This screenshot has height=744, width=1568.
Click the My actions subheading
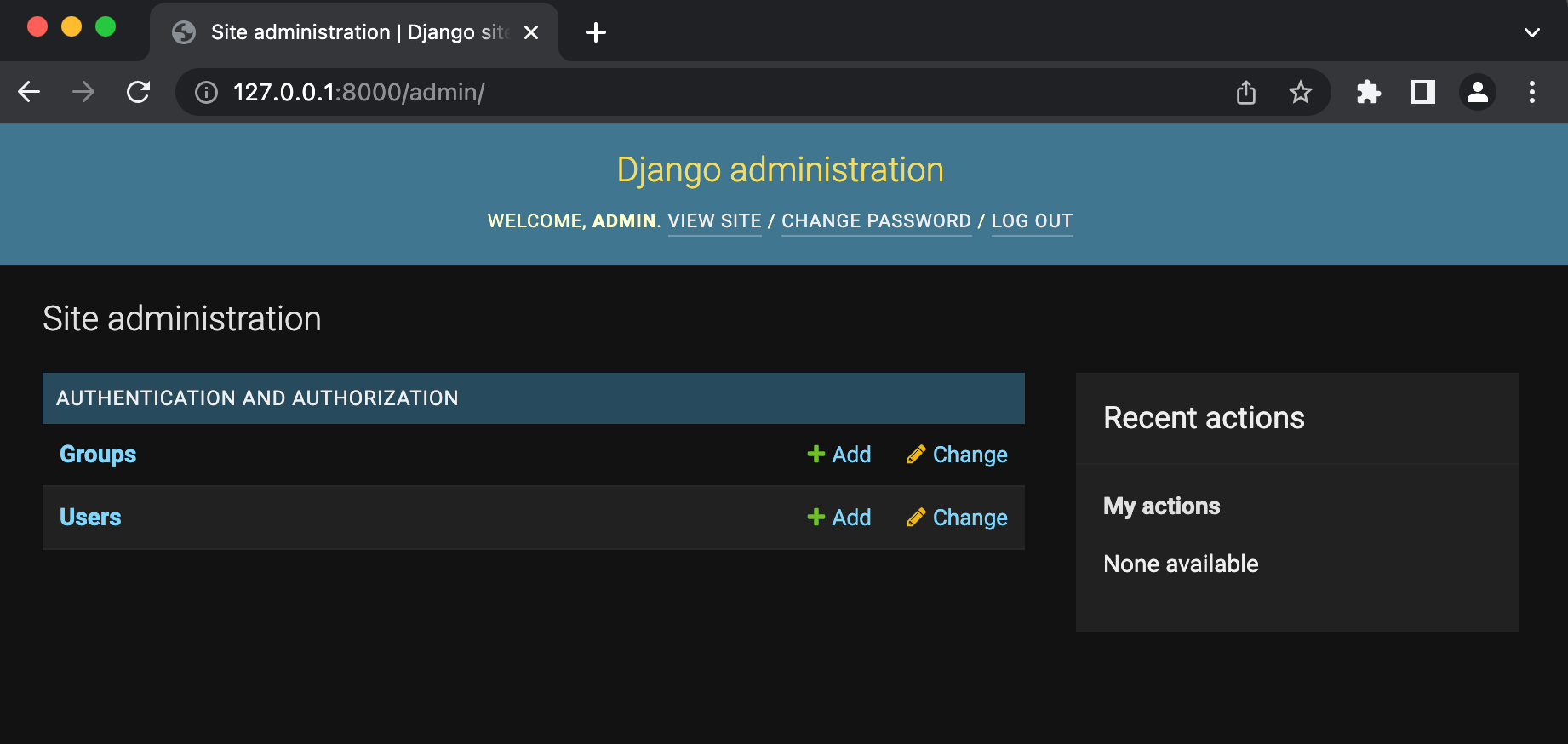click(1162, 506)
